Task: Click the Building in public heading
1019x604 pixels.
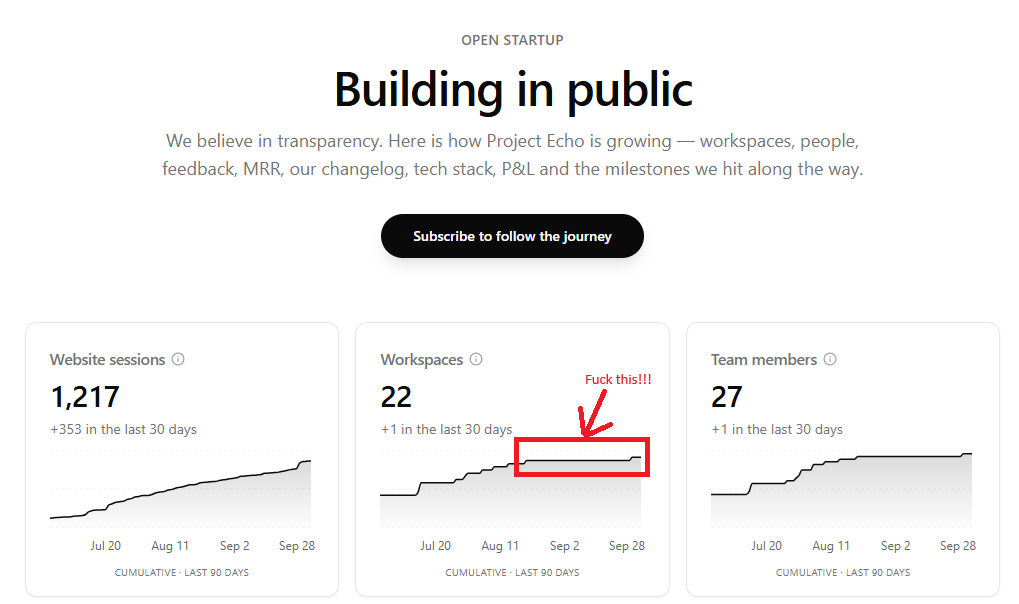Action: pos(513,90)
